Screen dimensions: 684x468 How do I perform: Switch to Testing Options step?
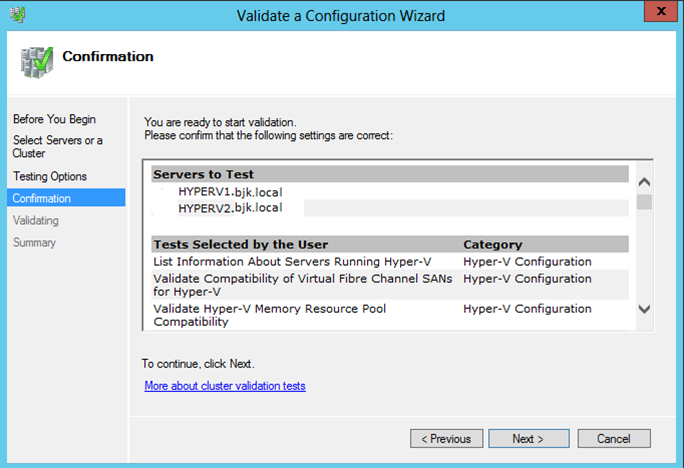(x=50, y=176)
